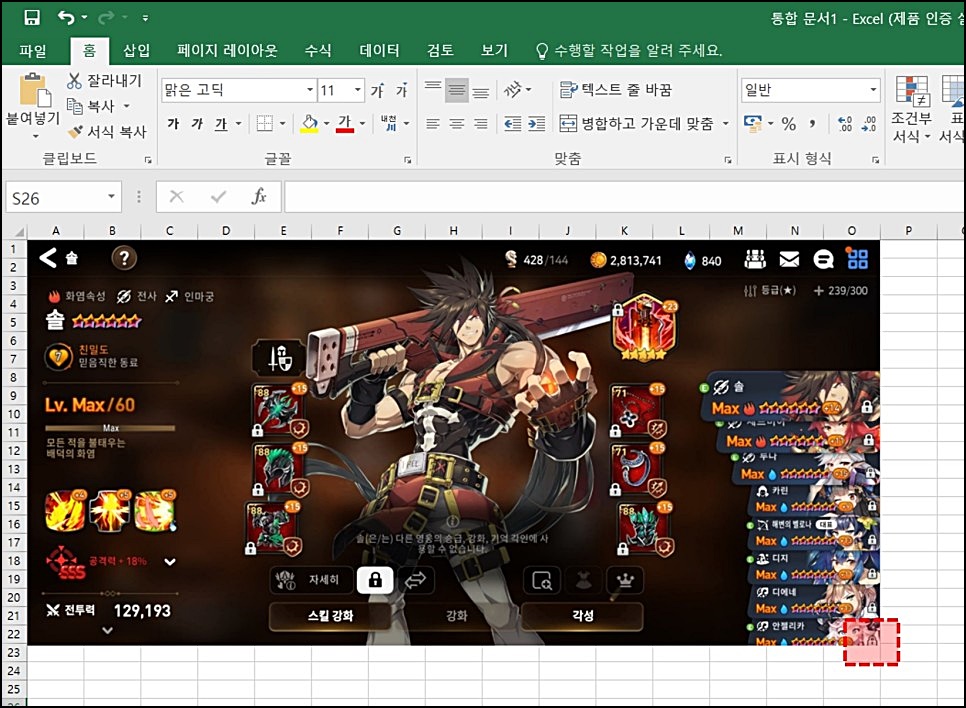966x708 pixels.
Task: Align text to the bottom of cell
Action: coord(481,91)
